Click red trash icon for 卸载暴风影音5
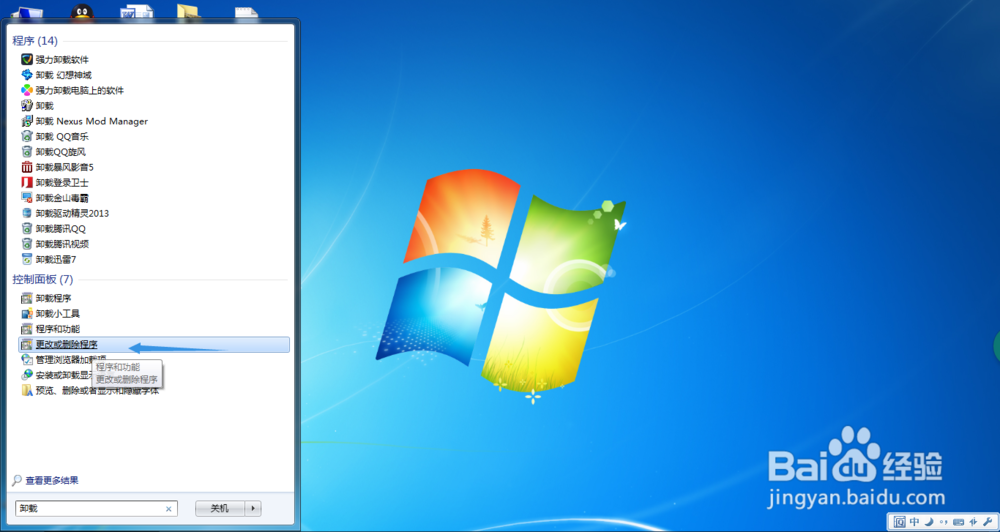 [27, 166]
